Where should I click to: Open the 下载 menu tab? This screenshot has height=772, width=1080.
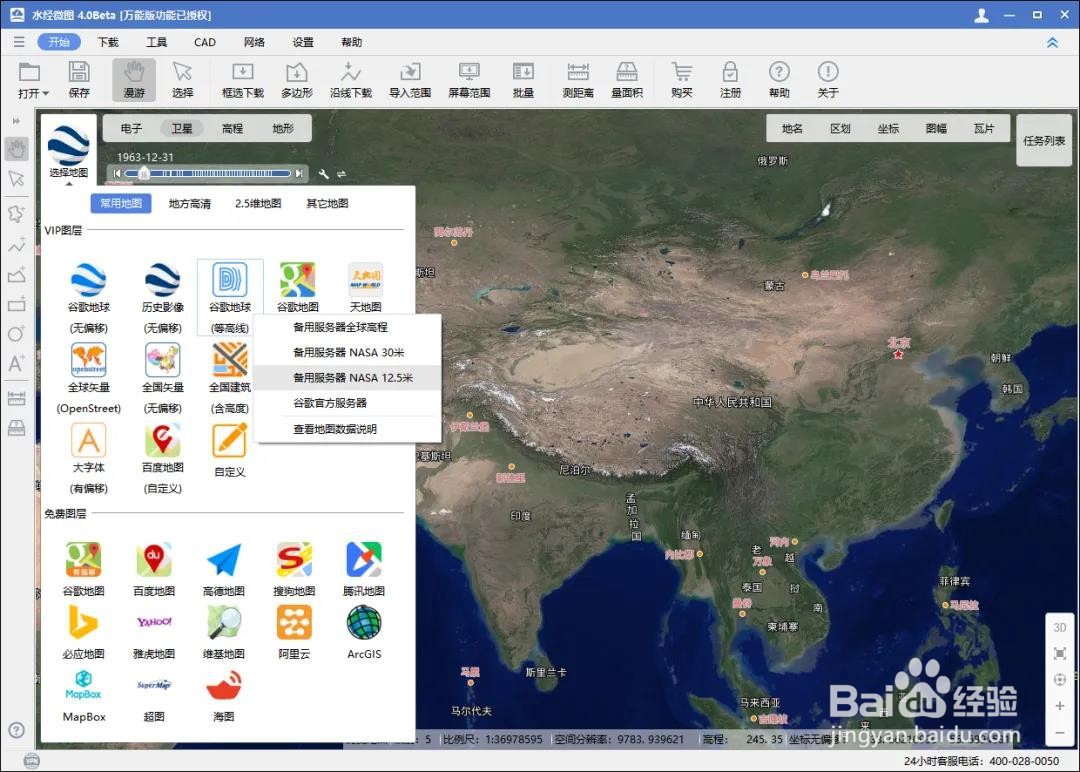[108, 42]
